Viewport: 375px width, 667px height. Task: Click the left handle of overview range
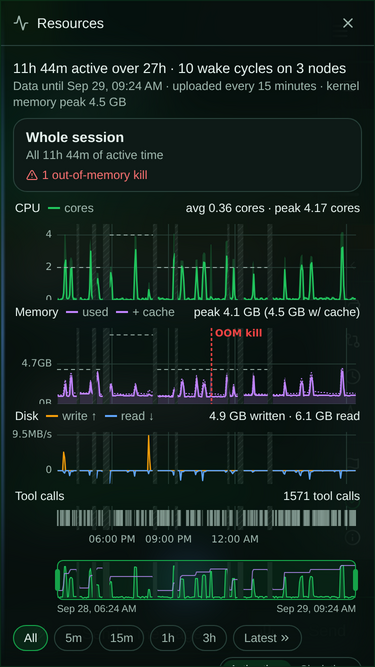click(x=58, y=580)
